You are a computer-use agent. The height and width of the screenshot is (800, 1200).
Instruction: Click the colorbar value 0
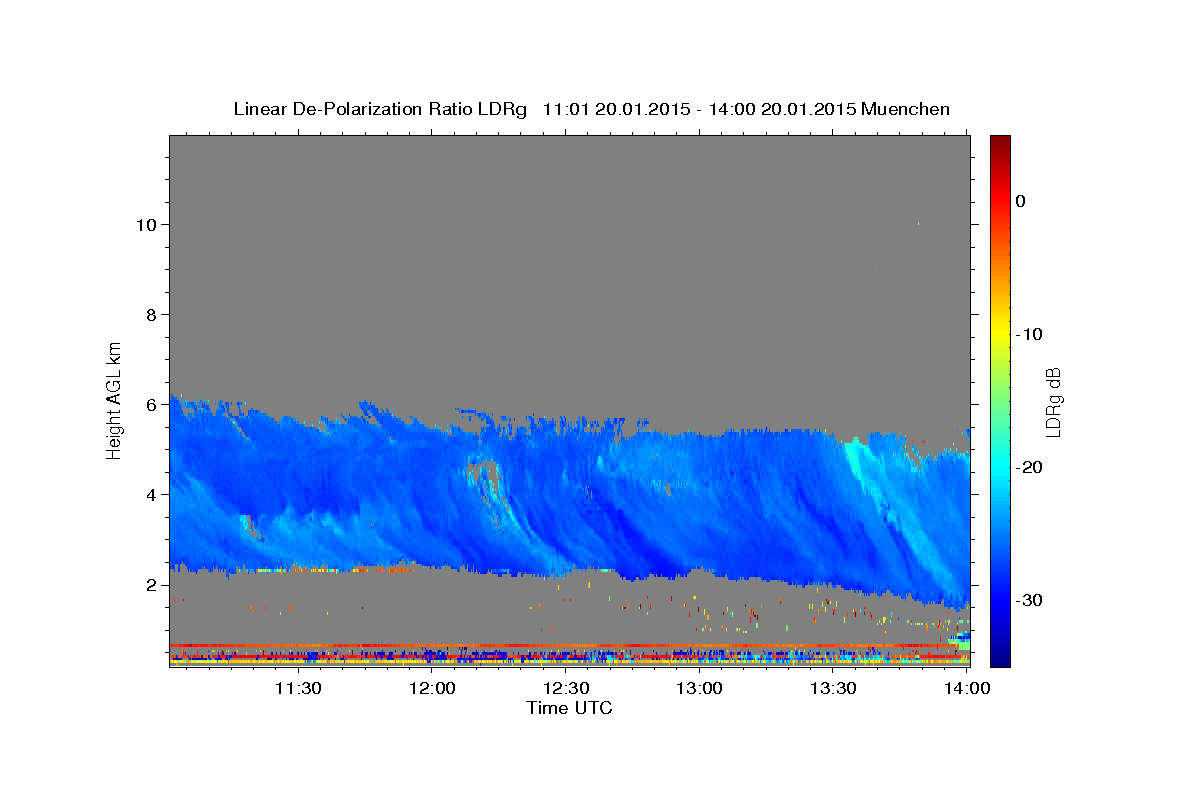(1021, 201)
